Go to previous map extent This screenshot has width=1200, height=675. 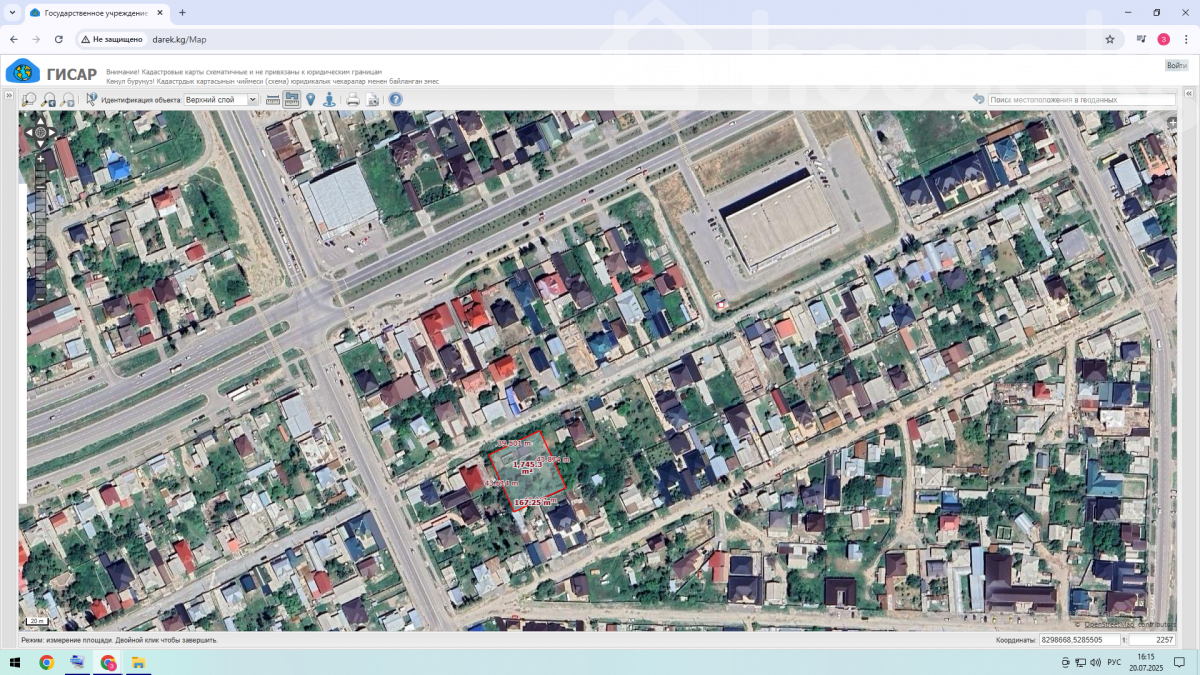tap(48, 100)
